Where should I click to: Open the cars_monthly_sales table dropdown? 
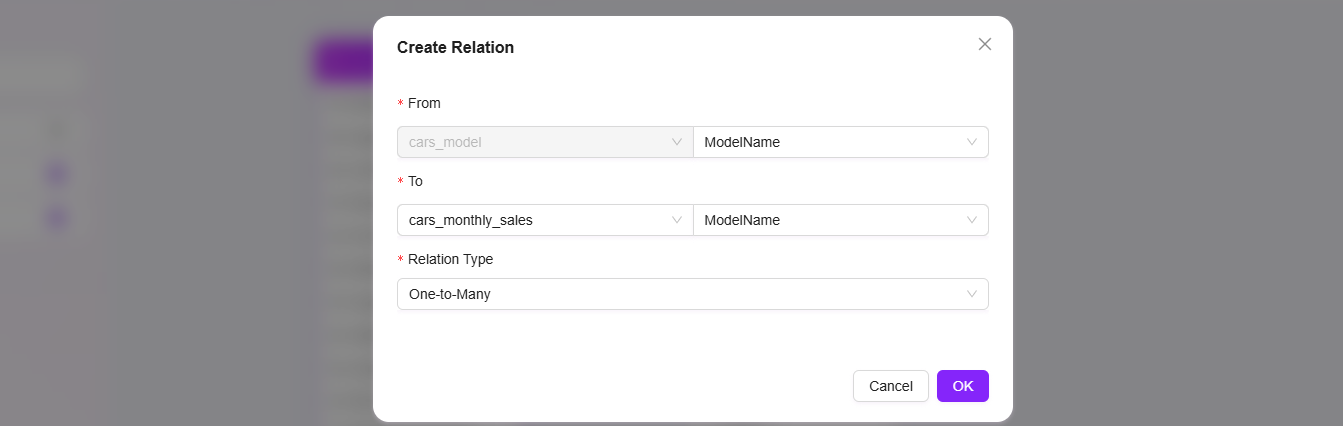[x=545, y=220]
